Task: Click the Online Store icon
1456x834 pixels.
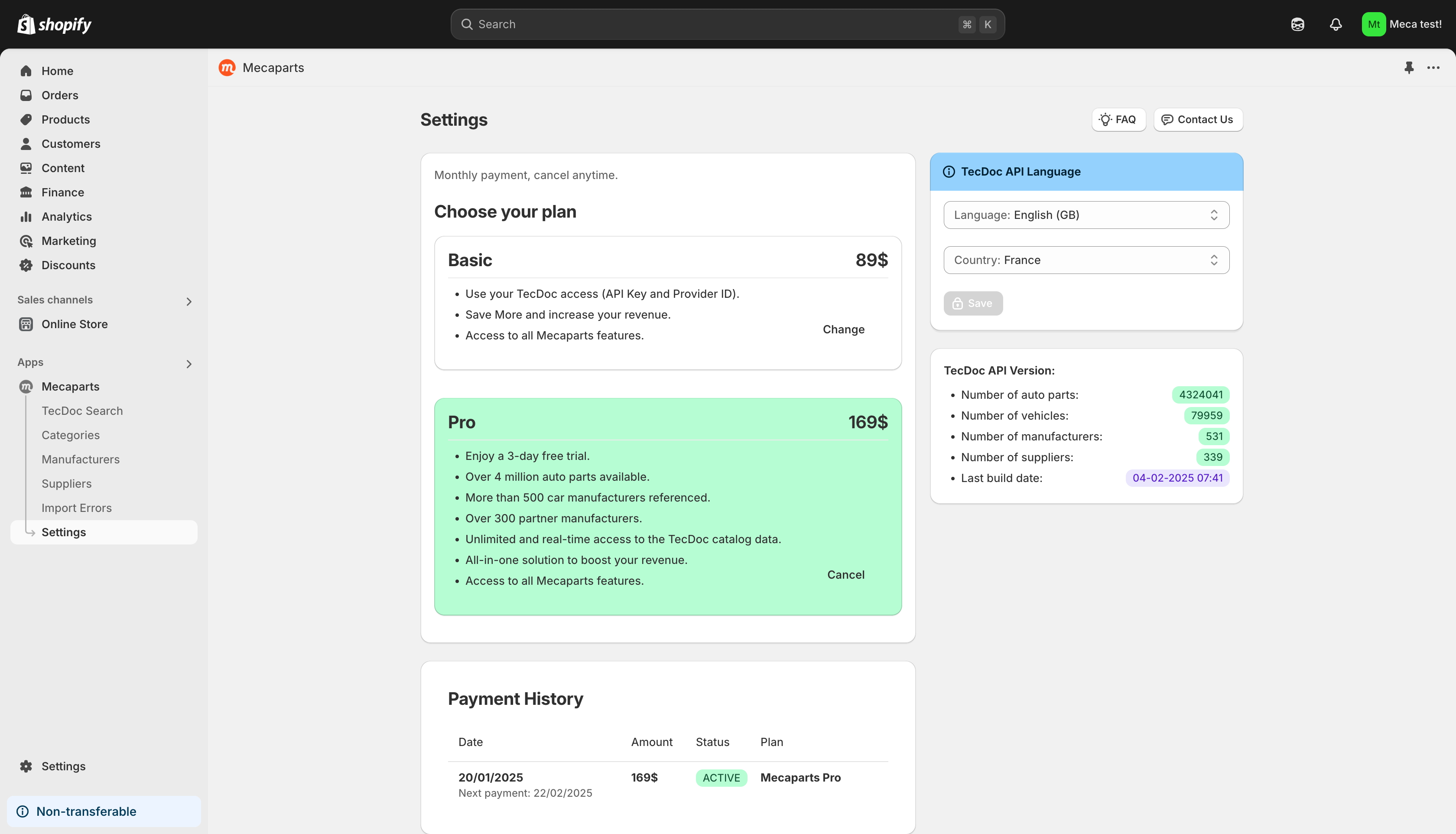Action: coord(26,324)
